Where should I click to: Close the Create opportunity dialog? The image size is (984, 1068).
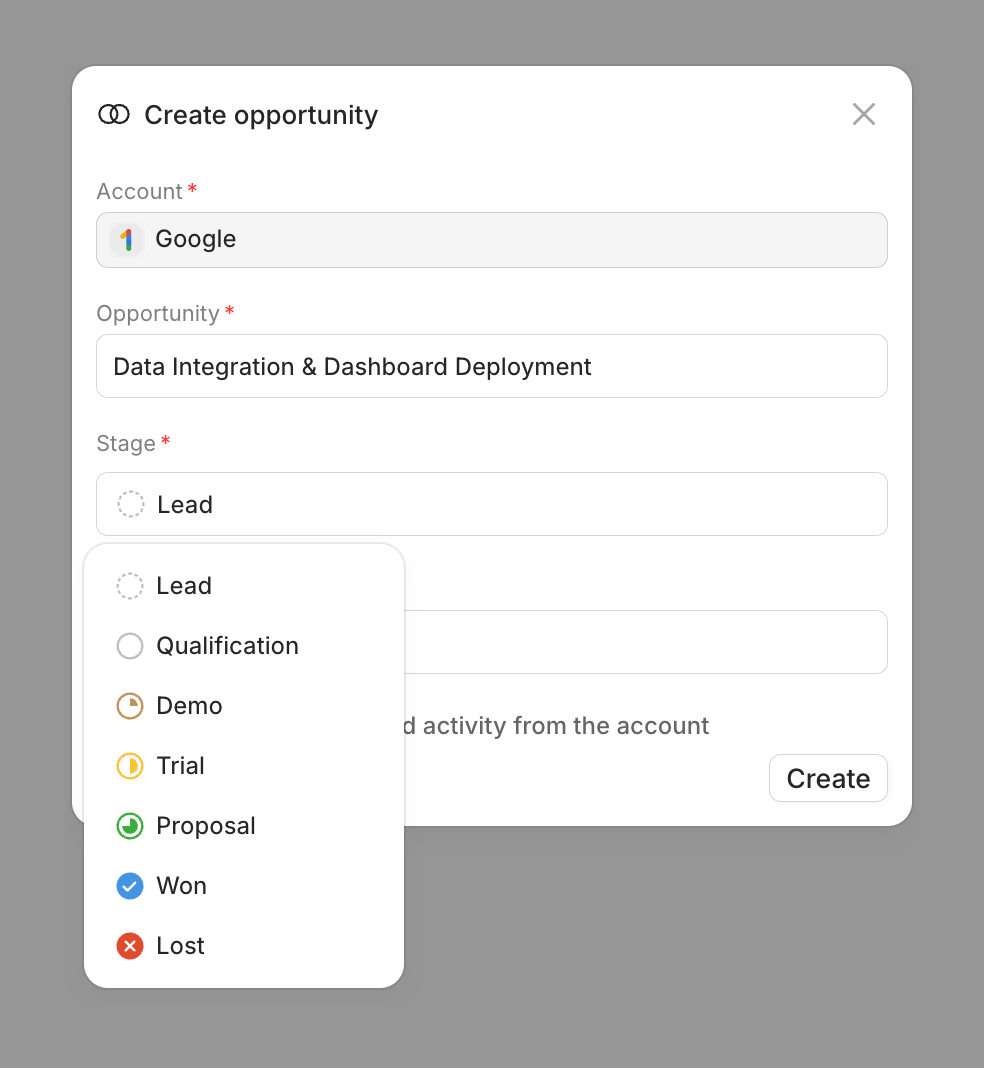click(863, 115)
